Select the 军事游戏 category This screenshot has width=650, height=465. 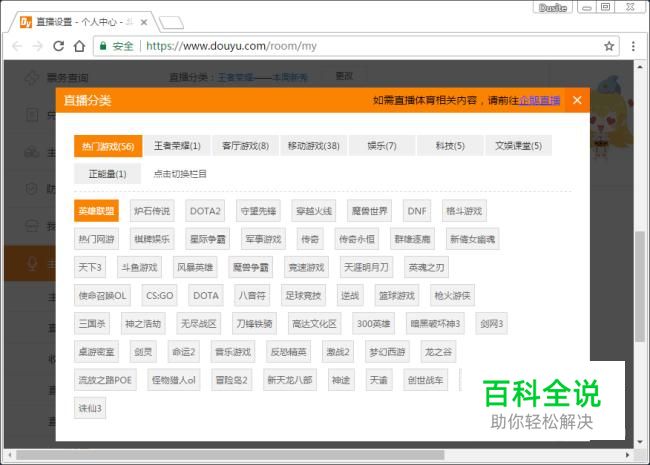[x=263, y=239]
